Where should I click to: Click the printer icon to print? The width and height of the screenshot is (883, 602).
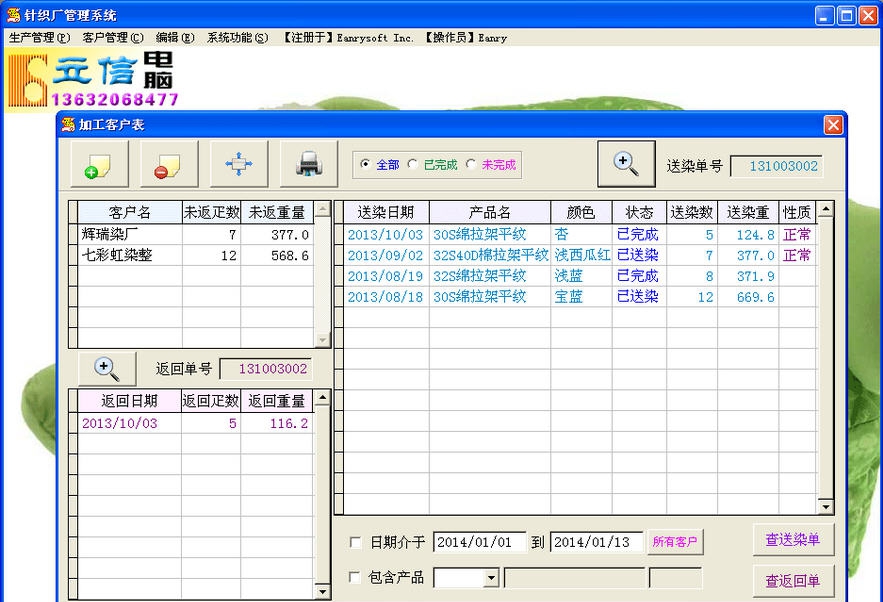pyautogui.click(x=309, y=165)
